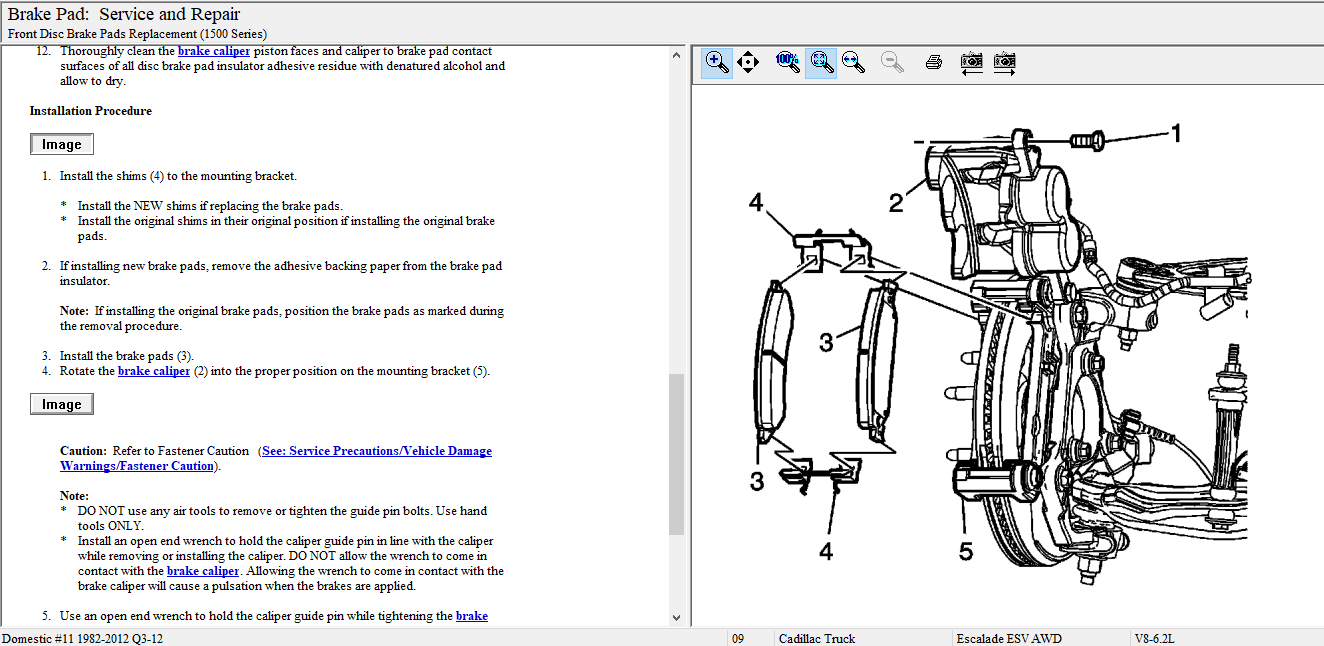The width and height of the screenshot is (1324, 646).
Task: Click the text pane scroll down arrow
Action: pyautogui.click(x=676, y=618)
